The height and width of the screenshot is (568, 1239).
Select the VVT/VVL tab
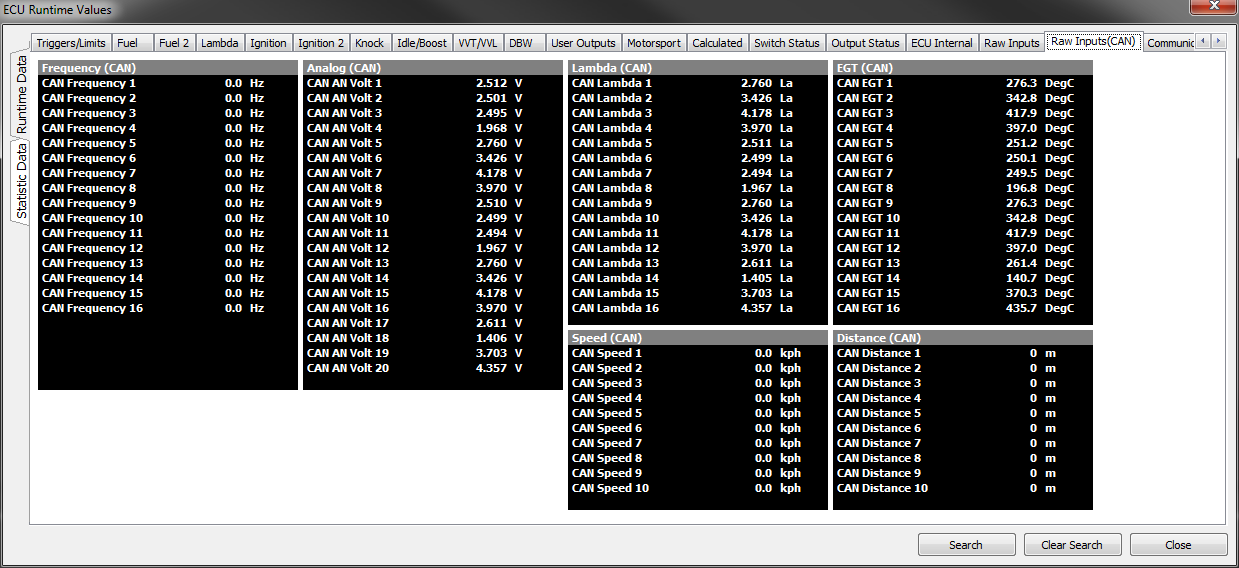coord(477,43)
